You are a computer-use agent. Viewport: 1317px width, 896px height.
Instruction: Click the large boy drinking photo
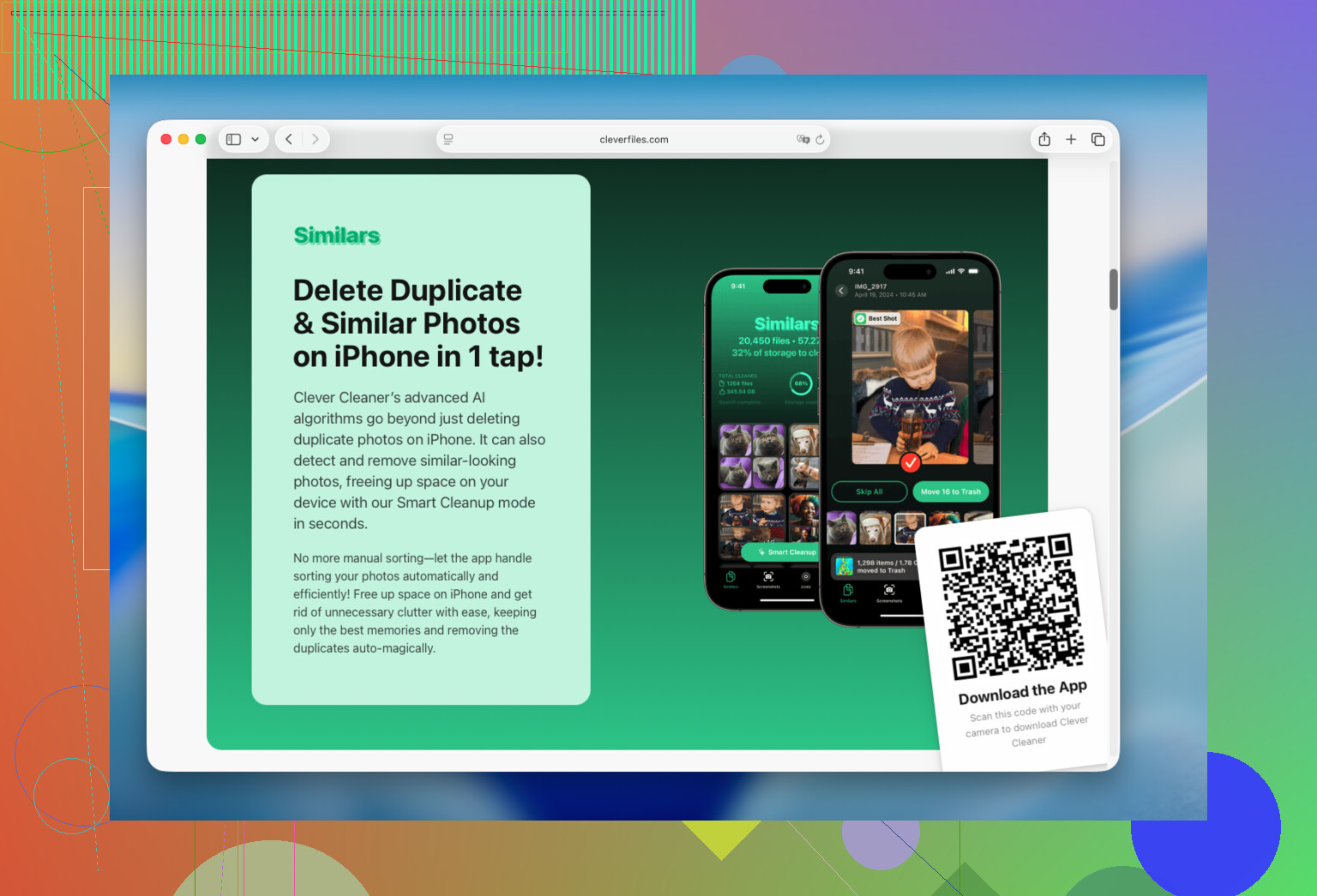[910, 387]
